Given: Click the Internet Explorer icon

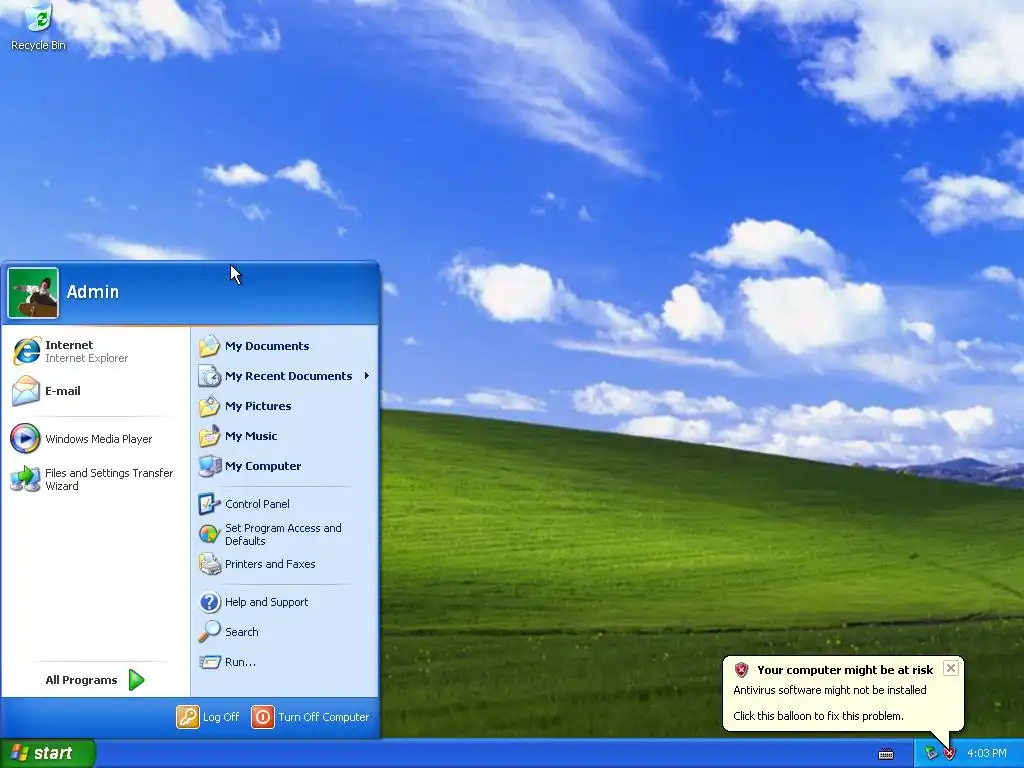Looking at the screenshot, I should click(x=26, y=351).
